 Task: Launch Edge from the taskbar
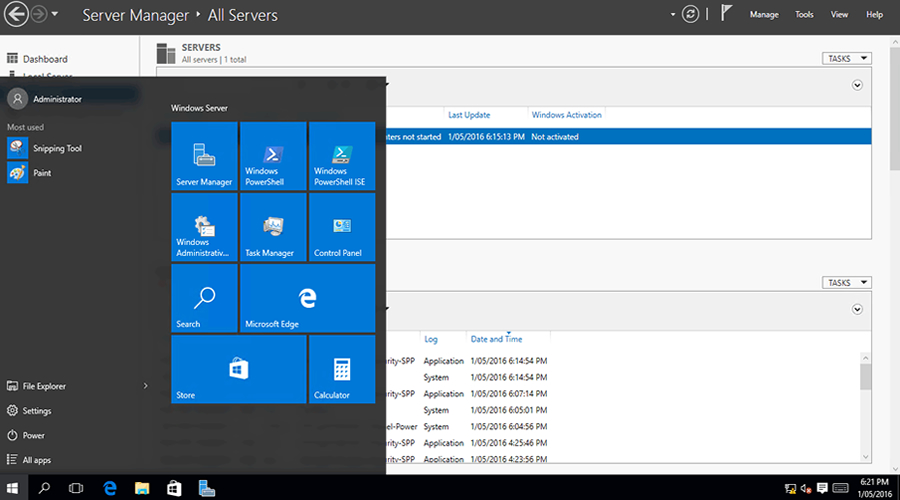coord(110,488)
